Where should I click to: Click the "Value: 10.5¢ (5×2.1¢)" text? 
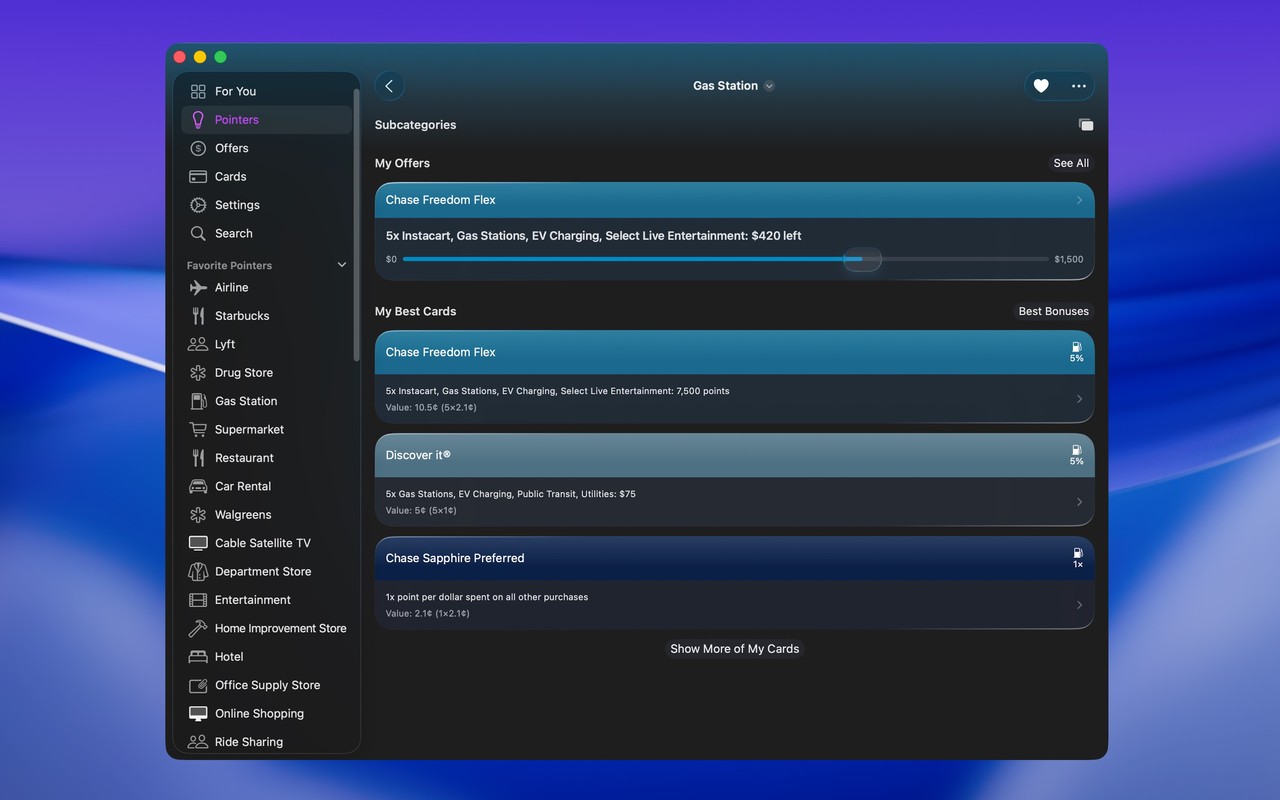coord(431,408)
